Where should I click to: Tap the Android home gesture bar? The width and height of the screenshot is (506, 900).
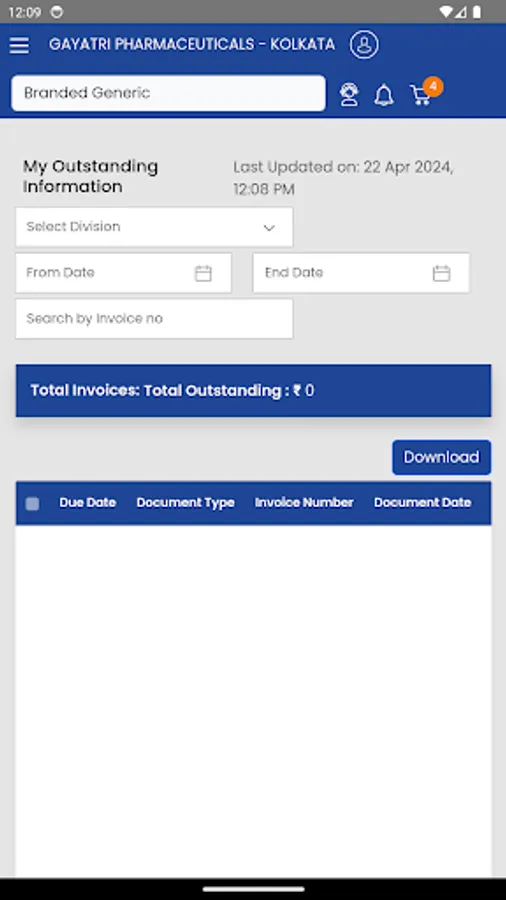coord(253,889)
